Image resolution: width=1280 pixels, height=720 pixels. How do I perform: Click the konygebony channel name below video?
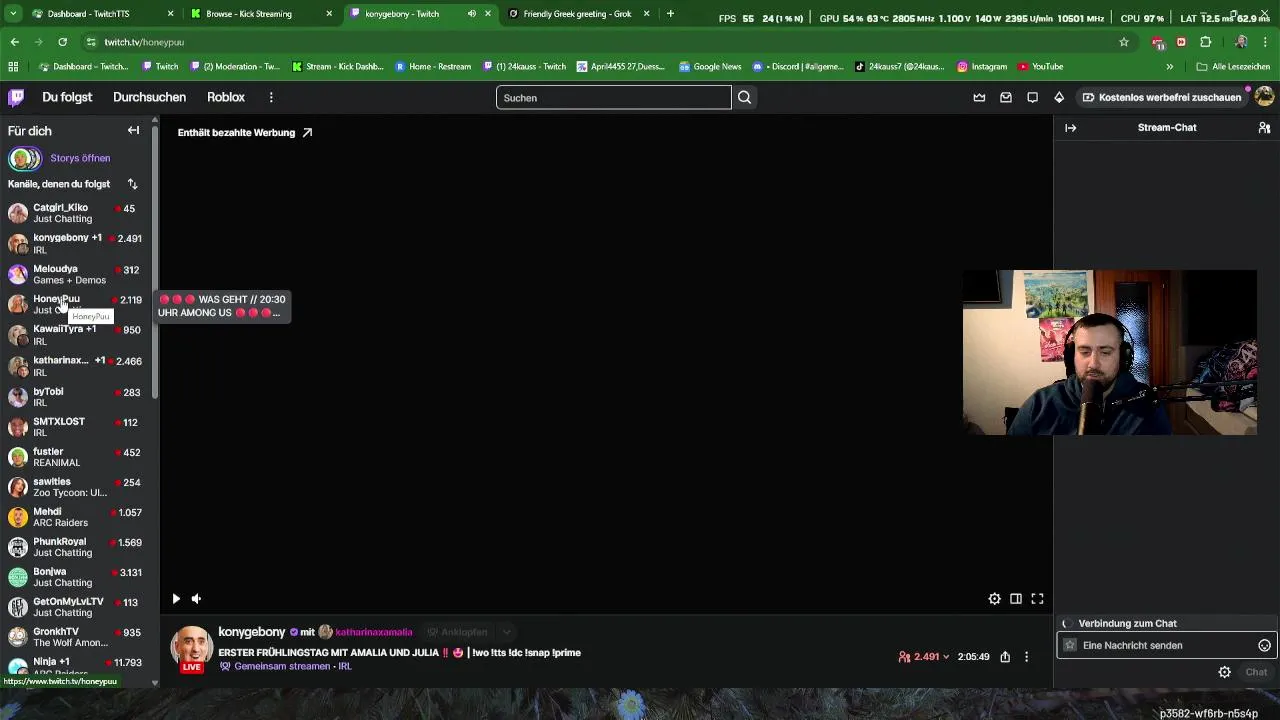(x=252, y=632)
